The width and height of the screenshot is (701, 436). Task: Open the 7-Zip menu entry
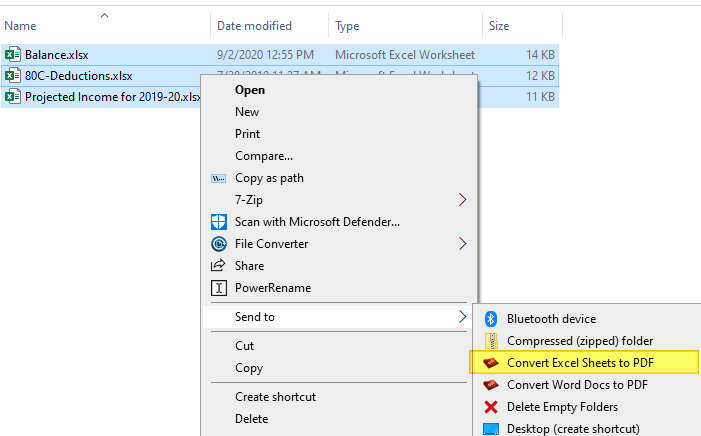tap(249, 200)
